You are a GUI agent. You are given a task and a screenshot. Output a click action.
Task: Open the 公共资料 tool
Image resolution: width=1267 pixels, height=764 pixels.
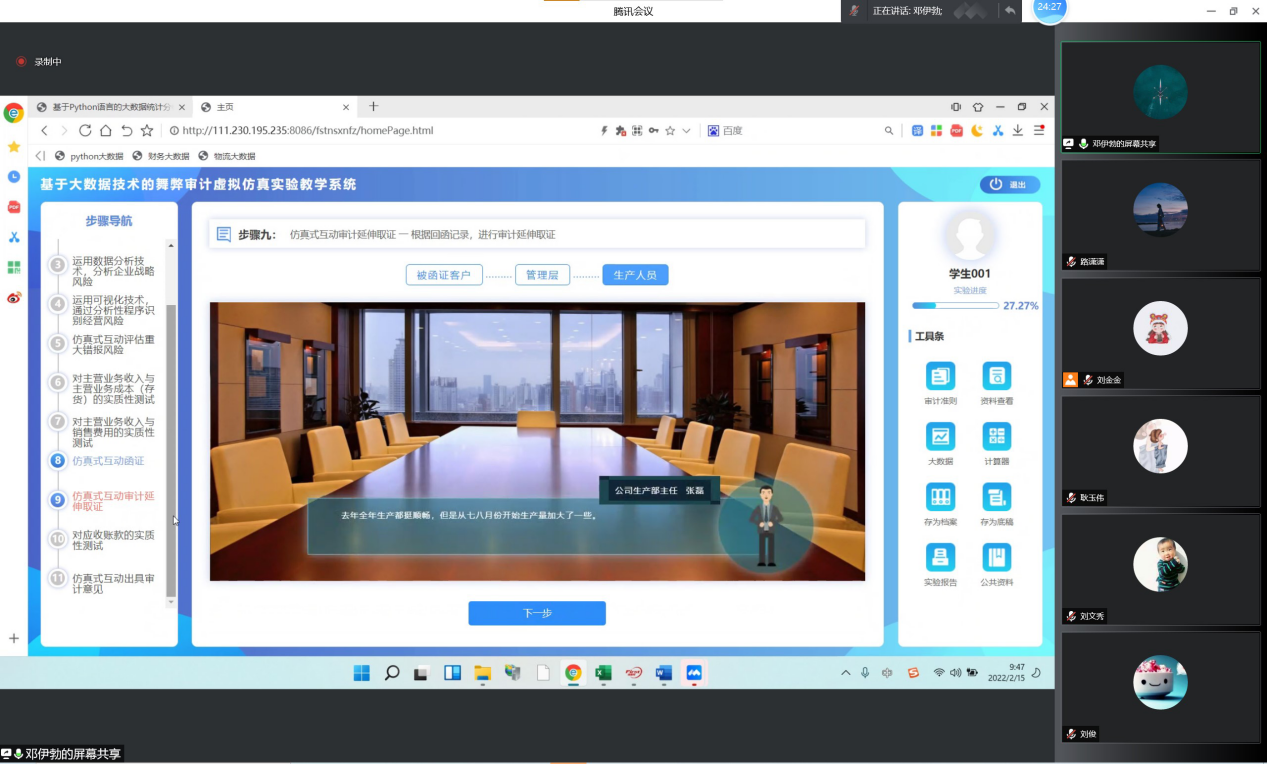coord(996,557)
